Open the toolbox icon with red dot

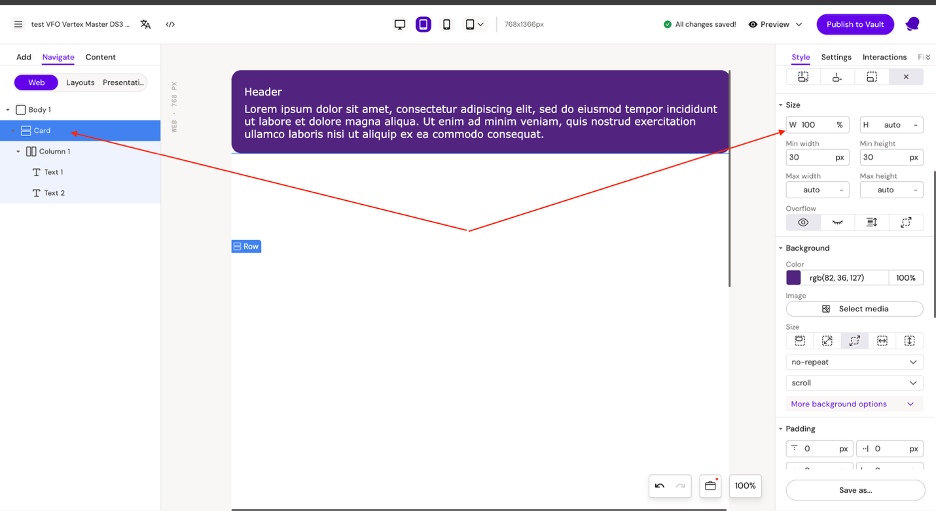click(x=710, y=486)
